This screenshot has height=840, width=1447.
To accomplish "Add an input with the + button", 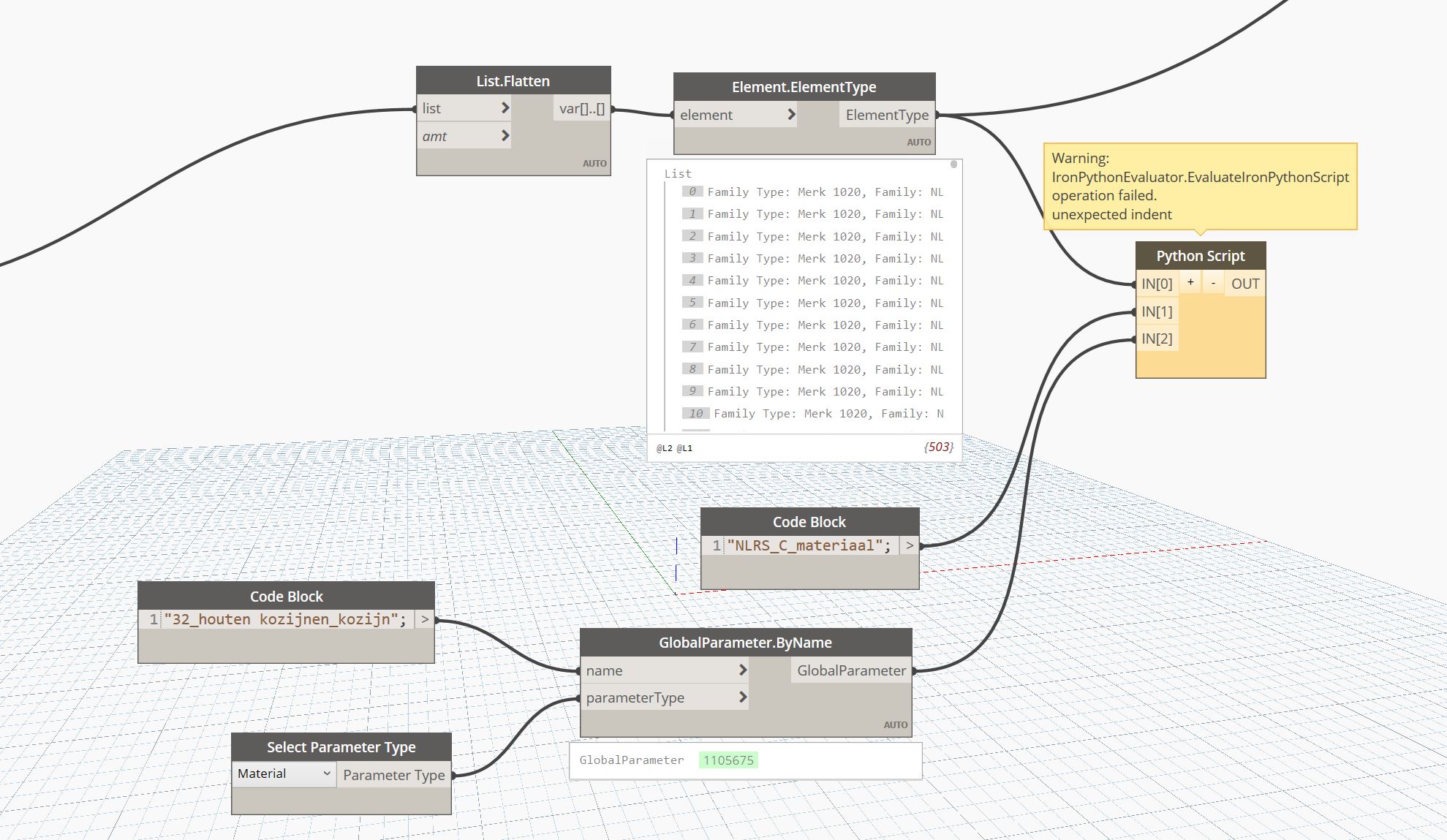I will pyautogui.click(x=1190, y=282).
